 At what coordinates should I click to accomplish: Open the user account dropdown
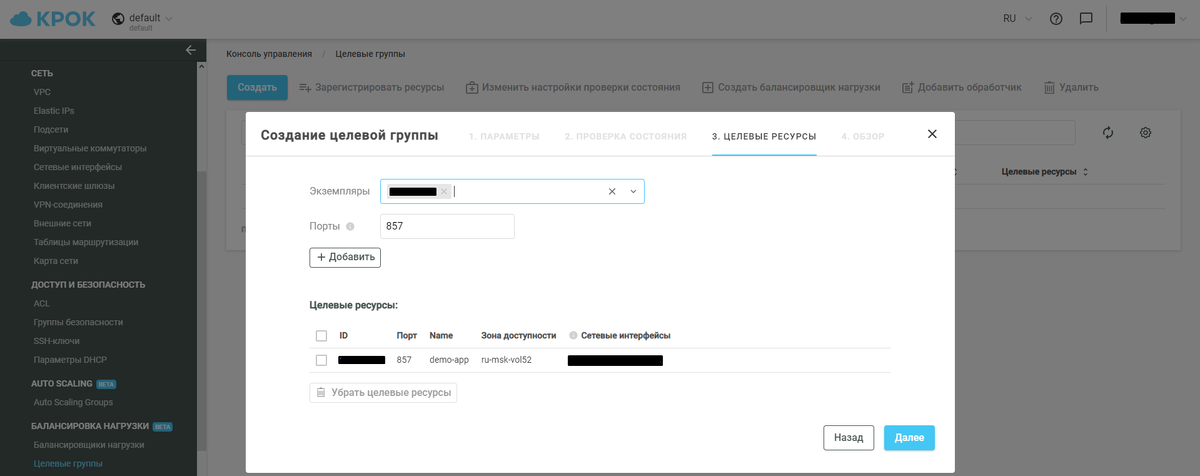coord(1153,19)
